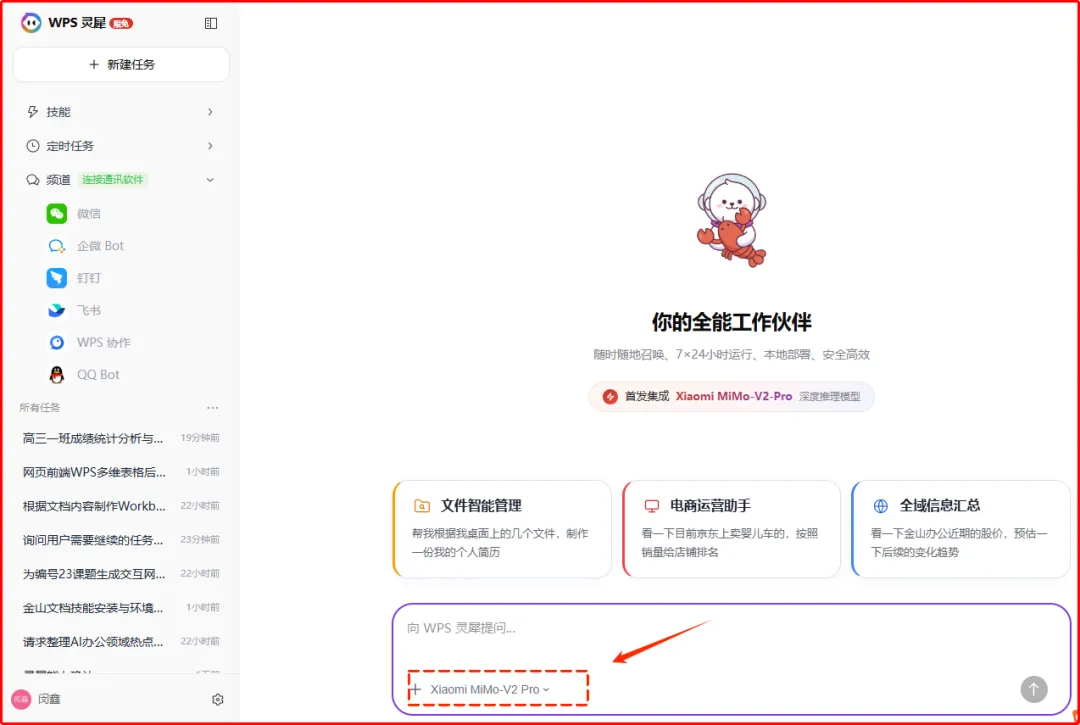This screenshot has height=725, width=1080.
Task: Collapse sidebar with the panel toggle icon
Action: point(211,23)
